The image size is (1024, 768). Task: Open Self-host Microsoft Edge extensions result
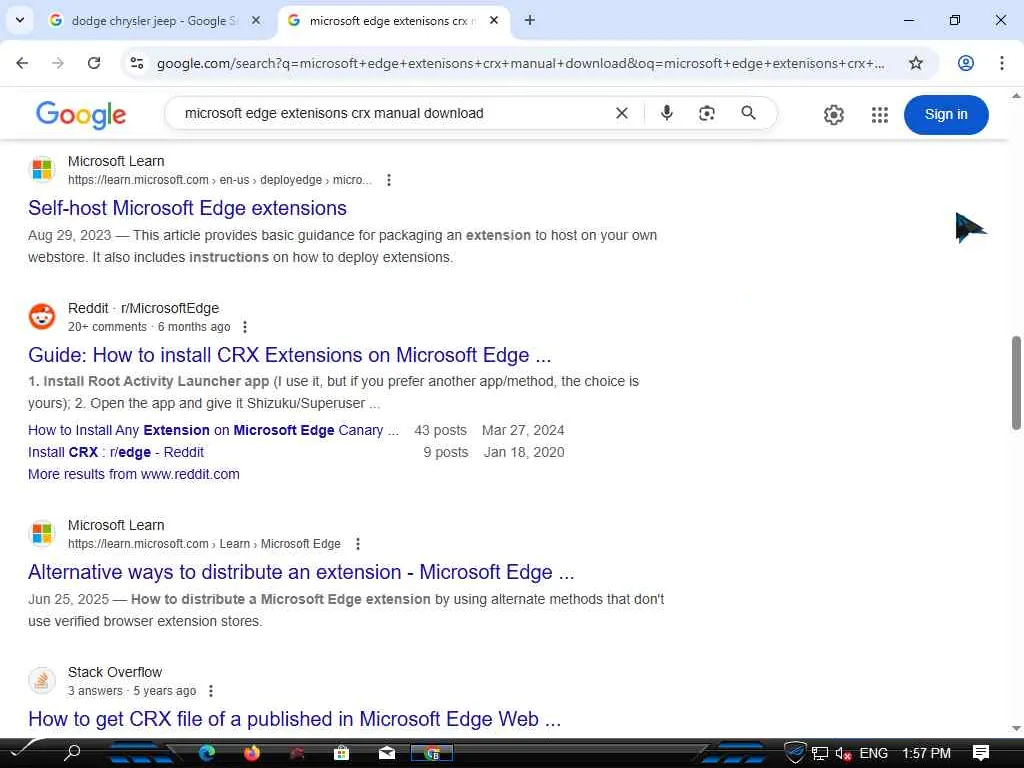point(187,208)
